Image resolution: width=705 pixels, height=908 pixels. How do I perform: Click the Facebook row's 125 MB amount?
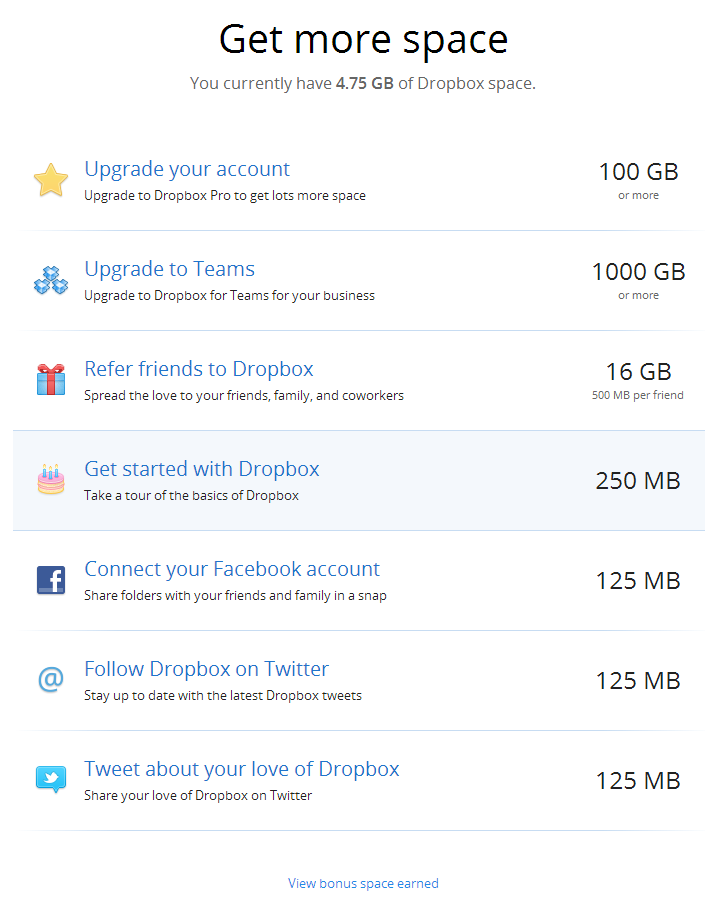pos(638,581)
